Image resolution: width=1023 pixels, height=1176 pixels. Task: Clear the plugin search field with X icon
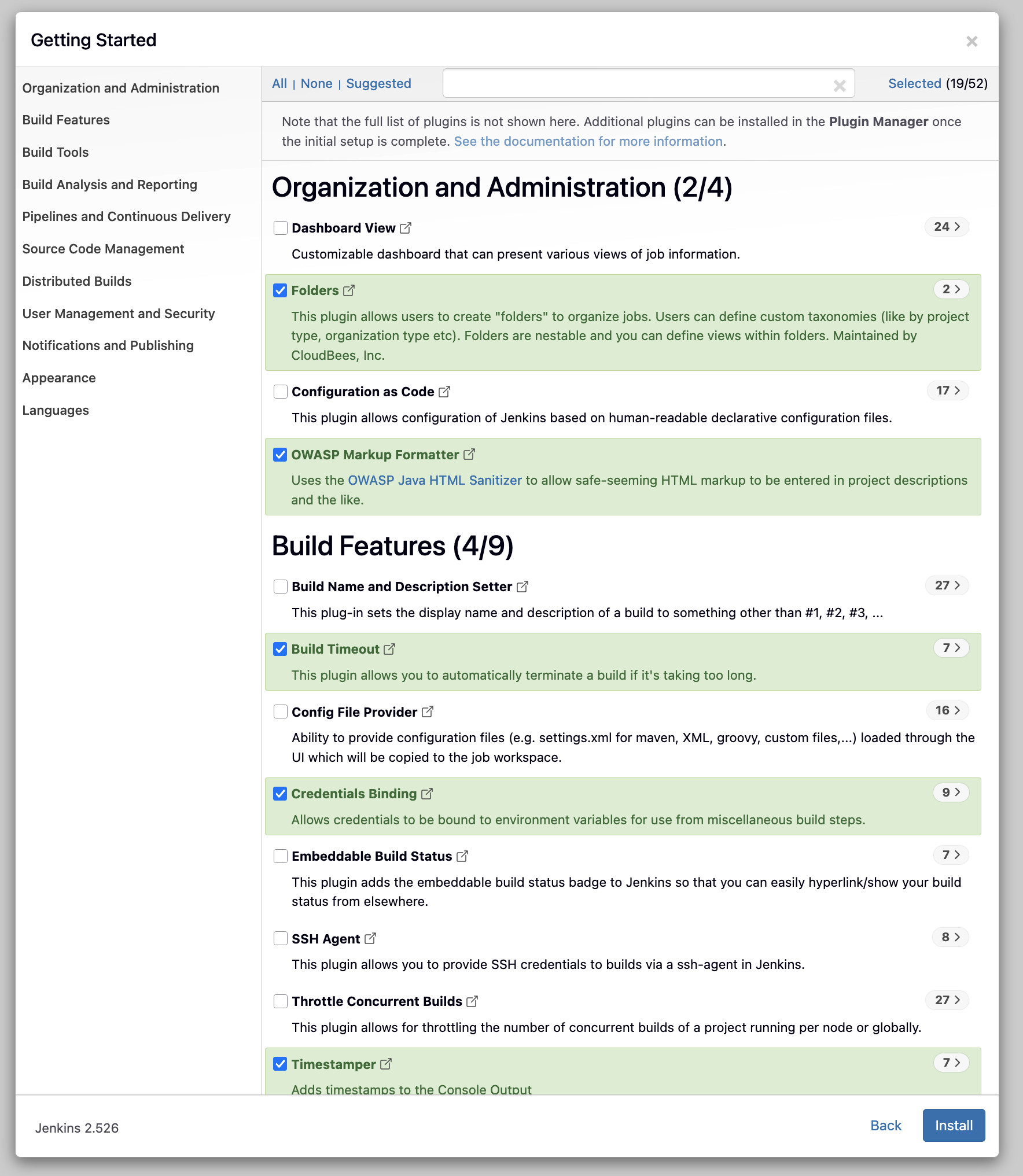pos(840,86)
